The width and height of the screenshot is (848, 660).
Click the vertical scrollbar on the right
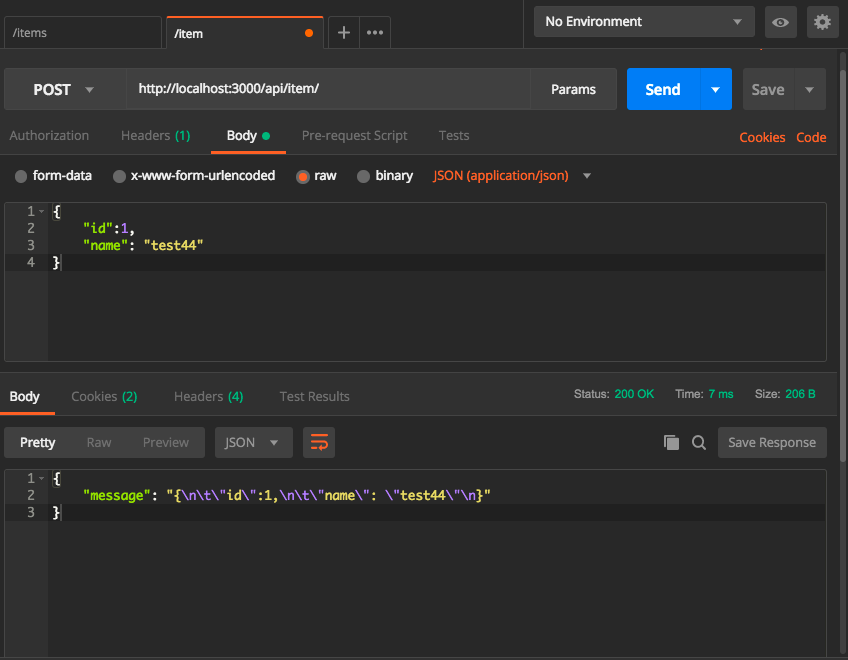click(x=843, y=265)
